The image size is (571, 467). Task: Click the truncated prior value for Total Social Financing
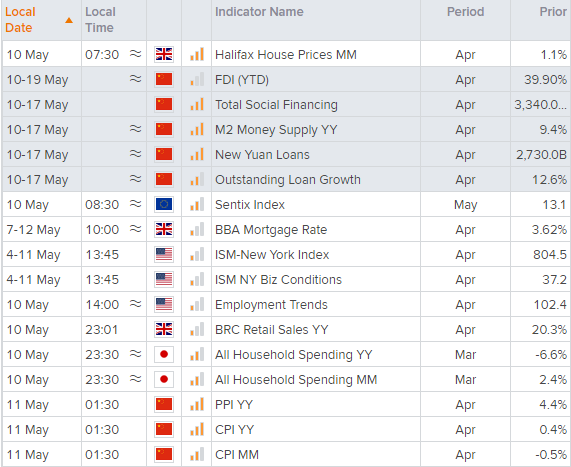pos(540,105)
